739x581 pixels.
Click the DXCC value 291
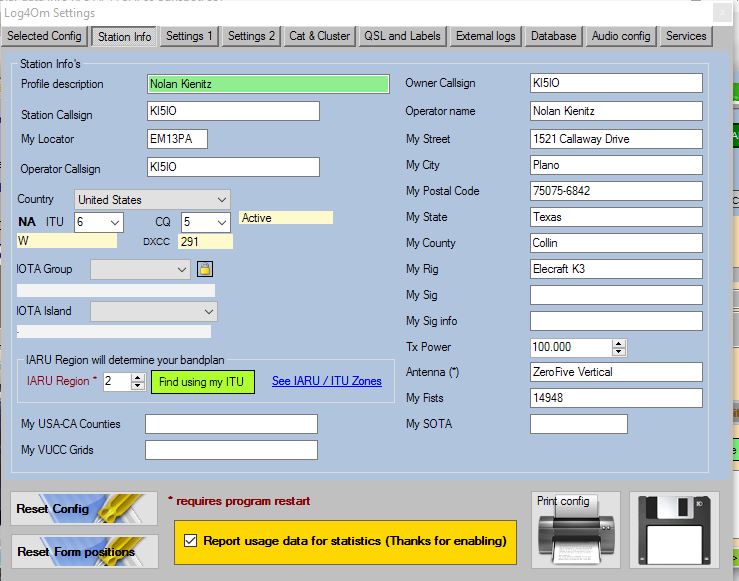pyautogui.click(x=205, y=242)
